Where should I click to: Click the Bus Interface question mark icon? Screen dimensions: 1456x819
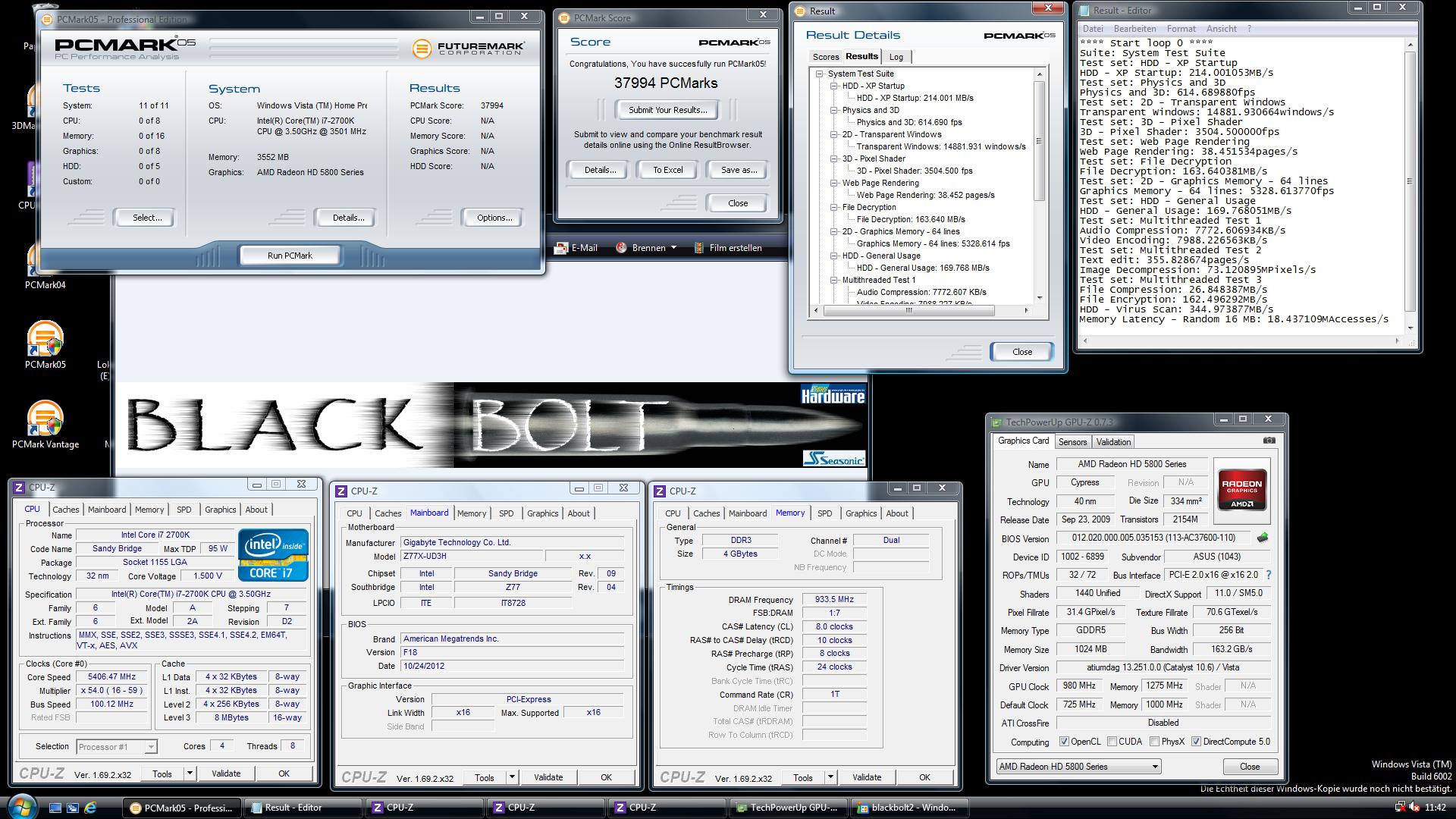(1268, 575)
